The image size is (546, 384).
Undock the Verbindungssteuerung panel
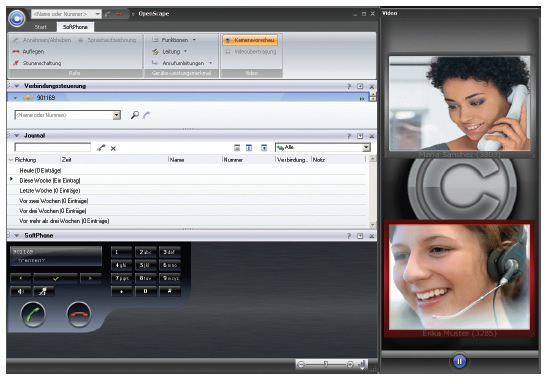pyautogui.click(x=360, y=86)
